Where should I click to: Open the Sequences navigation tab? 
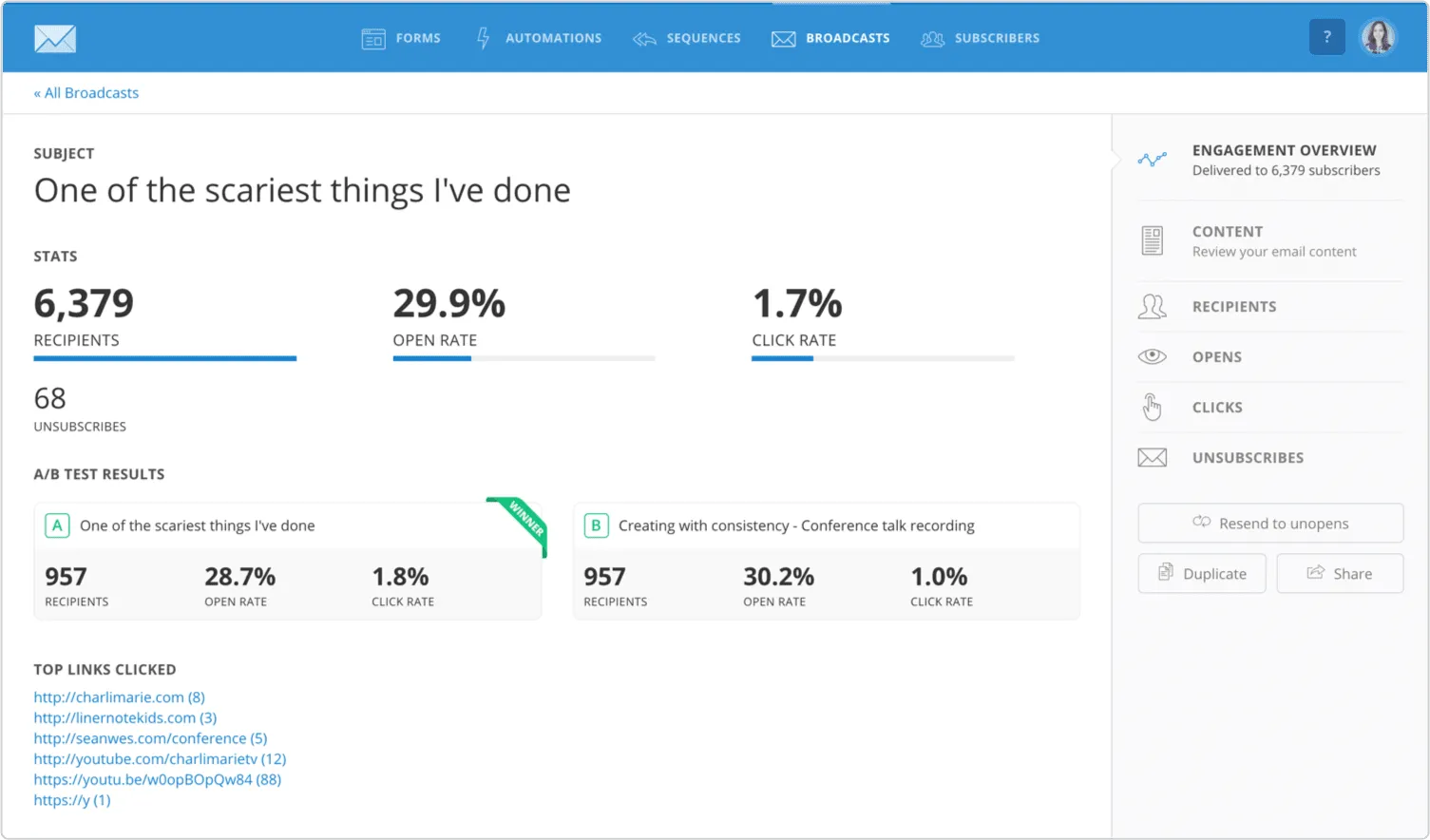[x=687, y=38]
